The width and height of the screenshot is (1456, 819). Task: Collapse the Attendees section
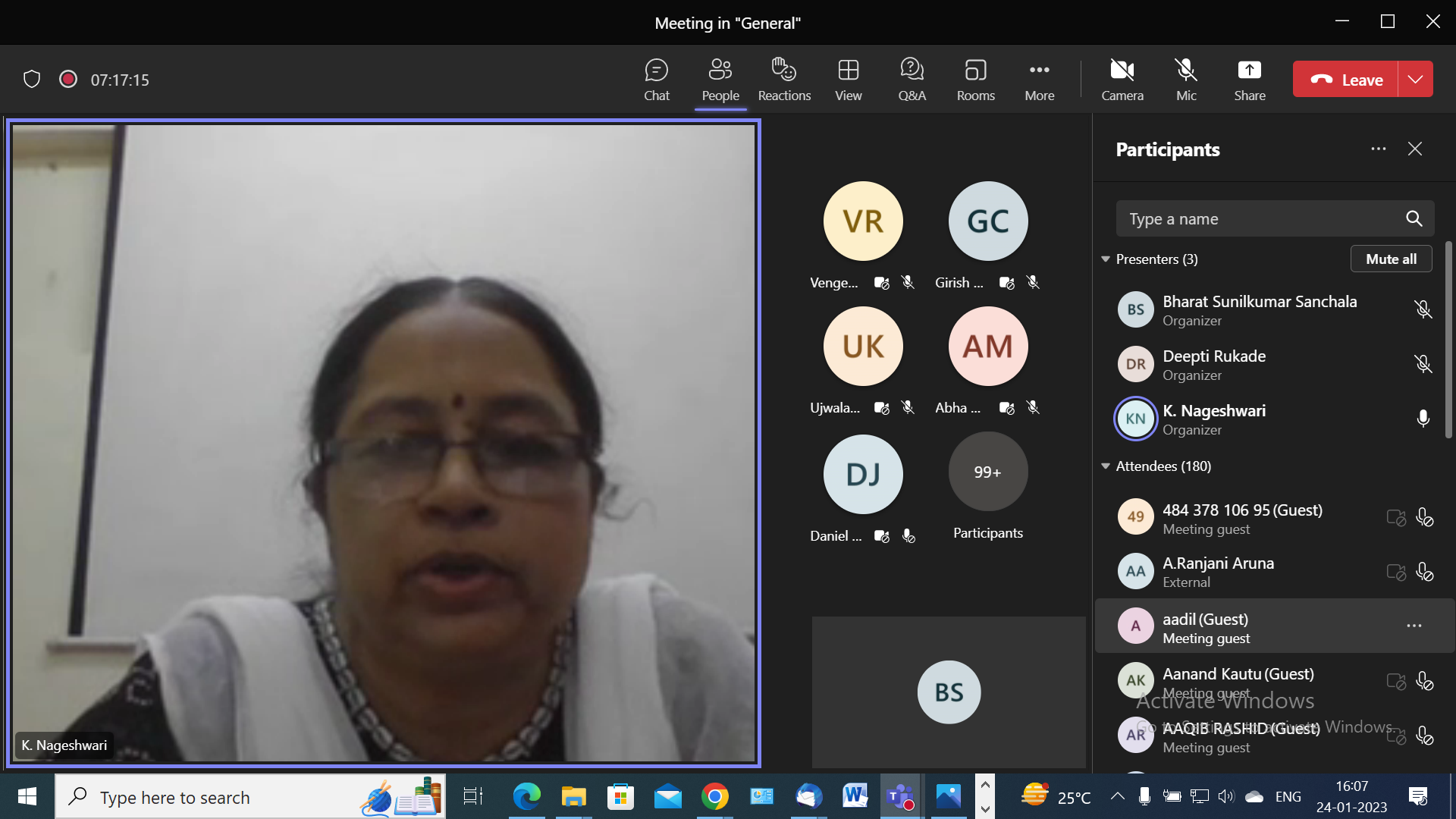[x=1106, y=466]
